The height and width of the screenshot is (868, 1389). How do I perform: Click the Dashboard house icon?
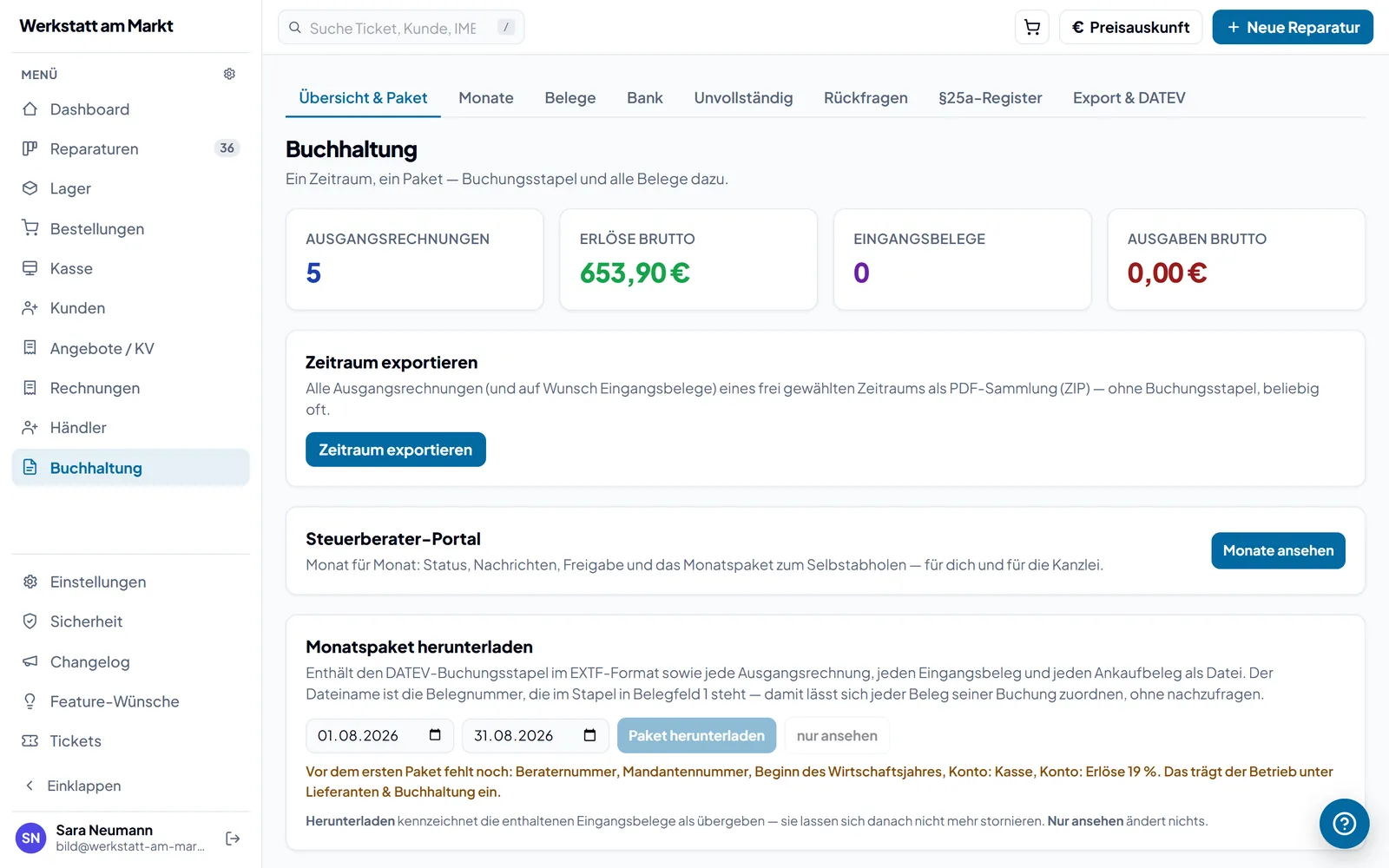point(30,109)
